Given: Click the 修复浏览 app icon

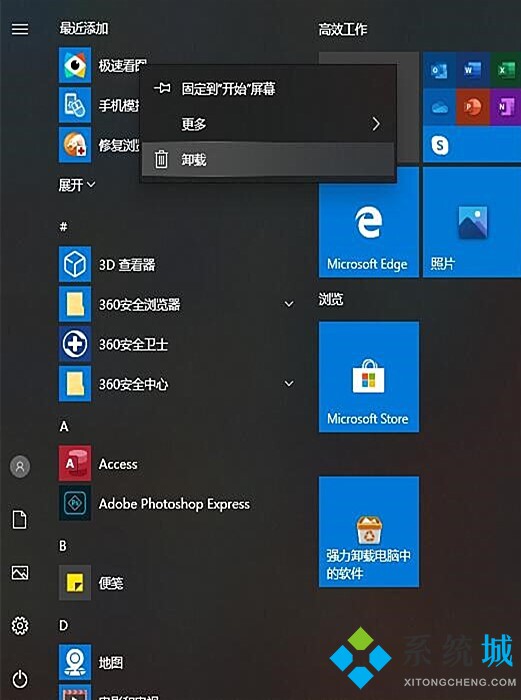Looking at the screenshot, I should point(75,145).
